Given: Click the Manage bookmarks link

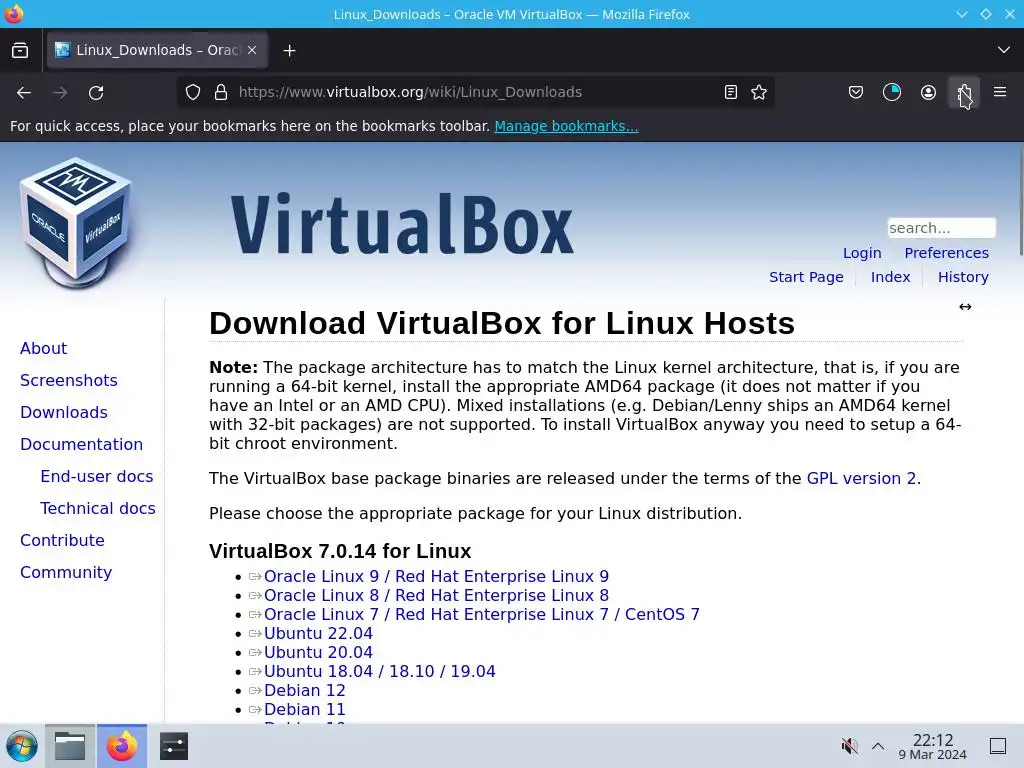Looking at the screenshot, I should tap(566, 126).
